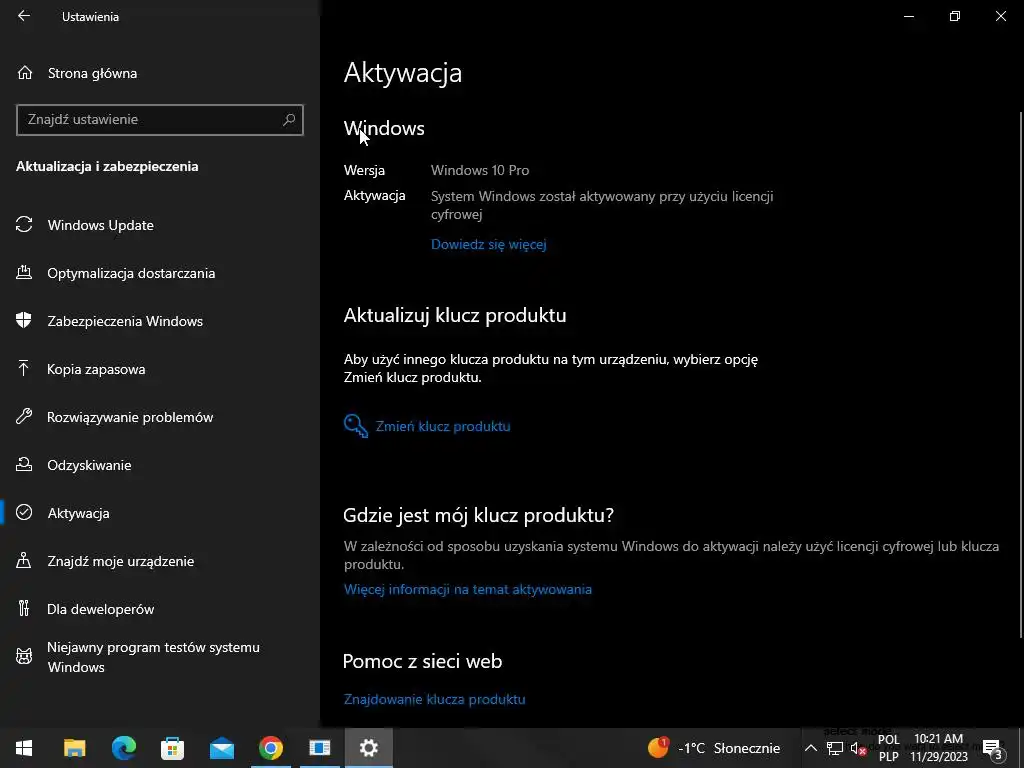Open Zabezpieczenia Windows shield icon
The width and height of the screenshot is (1024, 768).
pos(24,320)
